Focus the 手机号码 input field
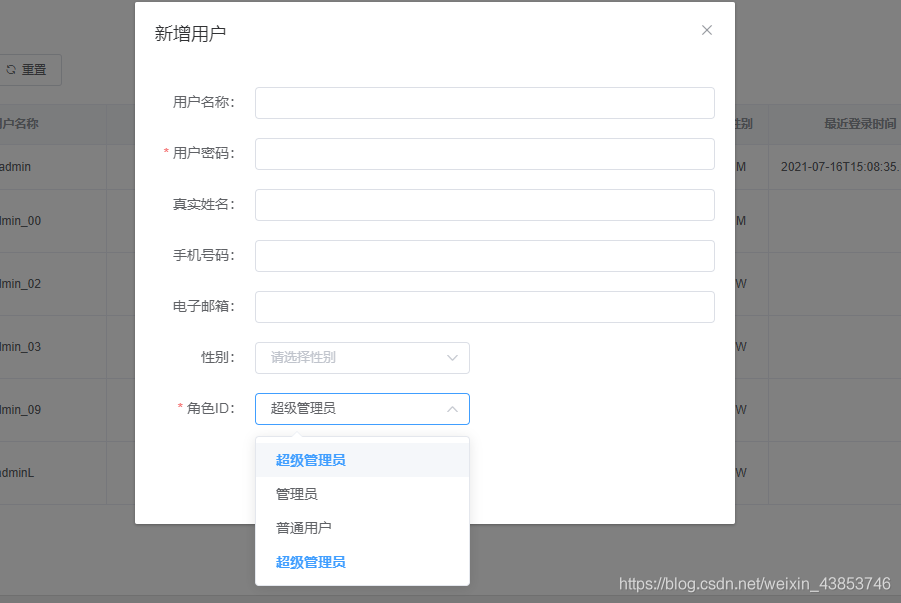Image resolution: width=901 pixels, height=603 pixels. [484, 255]
